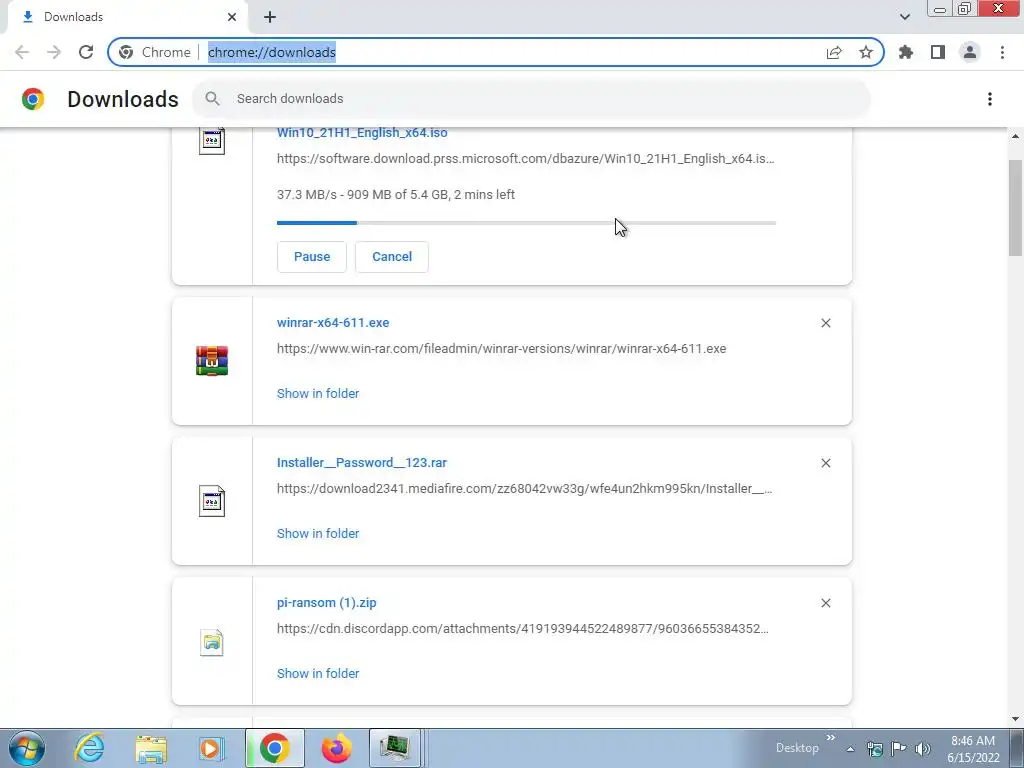Click the pi-ransom zip file icon
Screen dimensions: 1024x768
tap(212, 642)
